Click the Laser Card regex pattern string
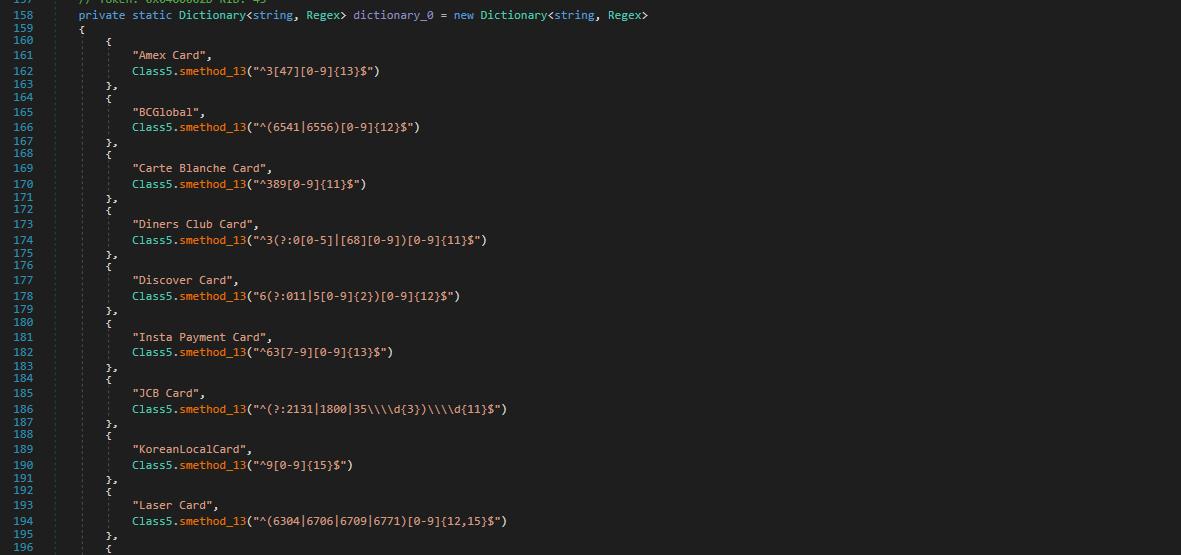1181x555 pixels. pos(382,521)
